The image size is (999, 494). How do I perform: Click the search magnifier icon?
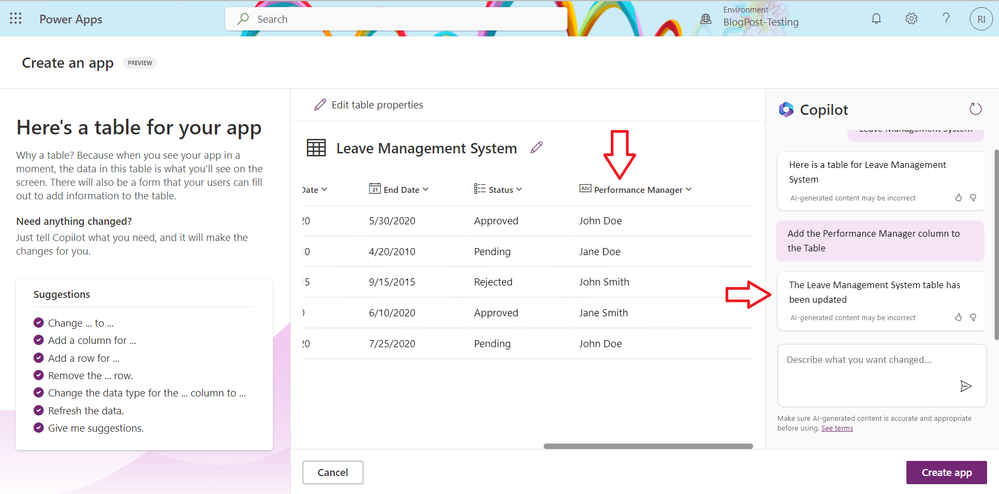pyautogui.click(x=243, y=19)
